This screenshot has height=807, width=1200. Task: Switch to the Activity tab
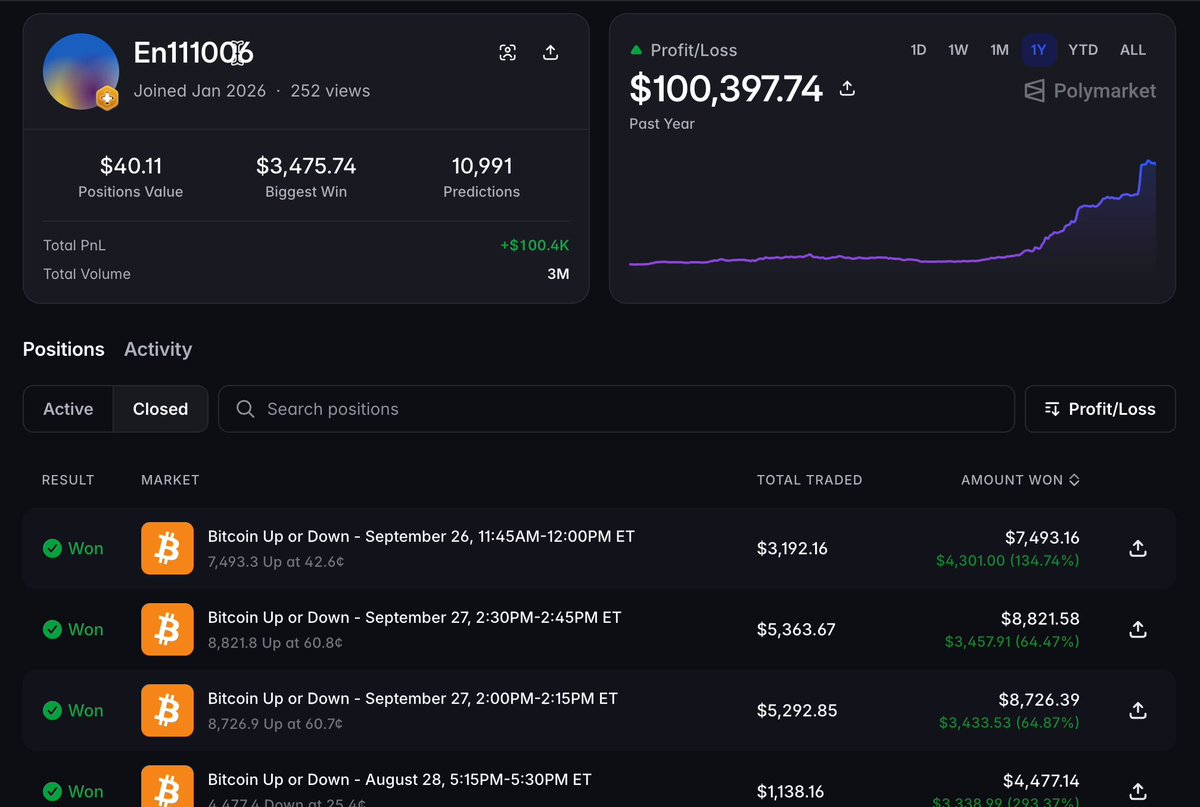(x=158, y=349)
